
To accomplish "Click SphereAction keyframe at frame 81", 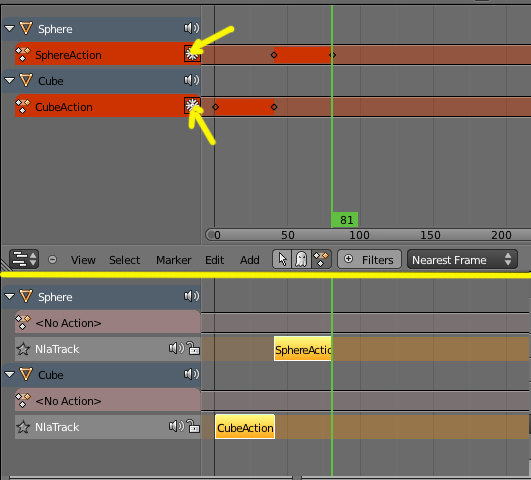I will (332, 55).
